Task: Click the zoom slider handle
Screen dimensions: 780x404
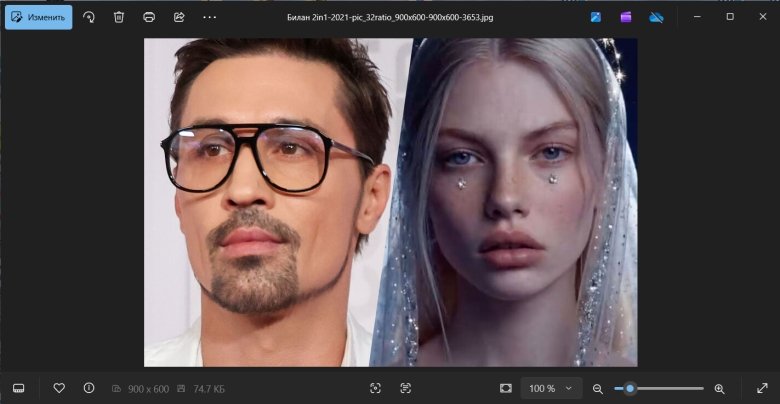Action: pyautogui.click(x=630, y=389)
